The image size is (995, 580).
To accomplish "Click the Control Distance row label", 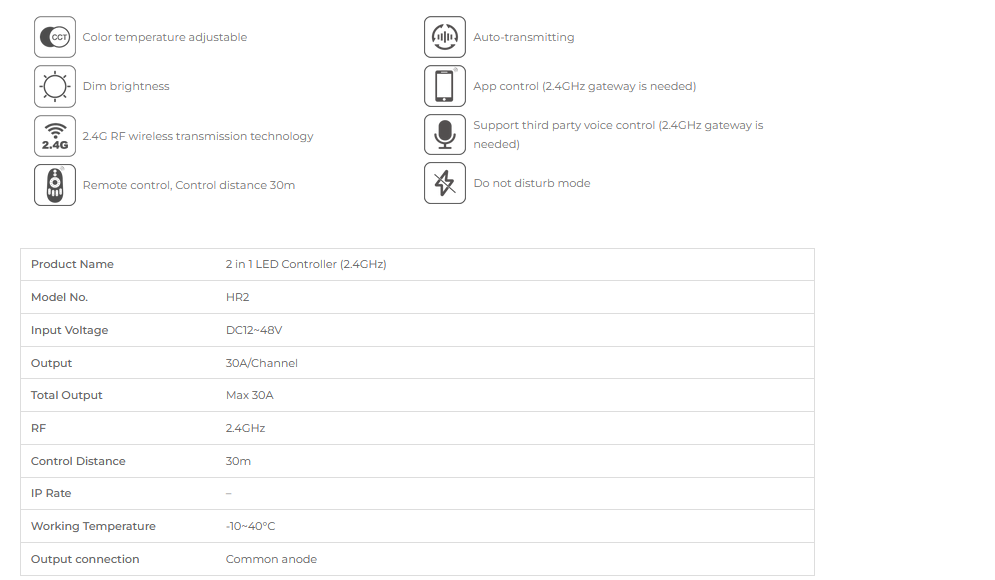I will click(x=78, y=461).
